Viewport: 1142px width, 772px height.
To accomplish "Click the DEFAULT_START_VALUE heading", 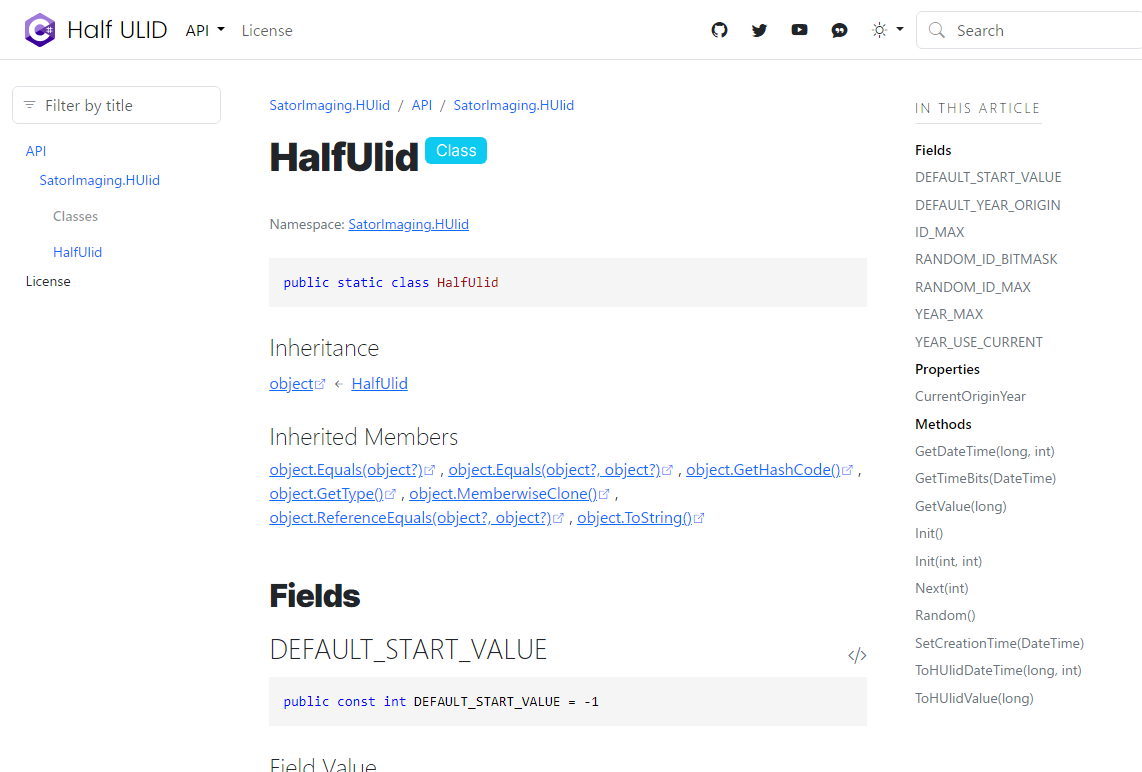I will click(408, 650).
